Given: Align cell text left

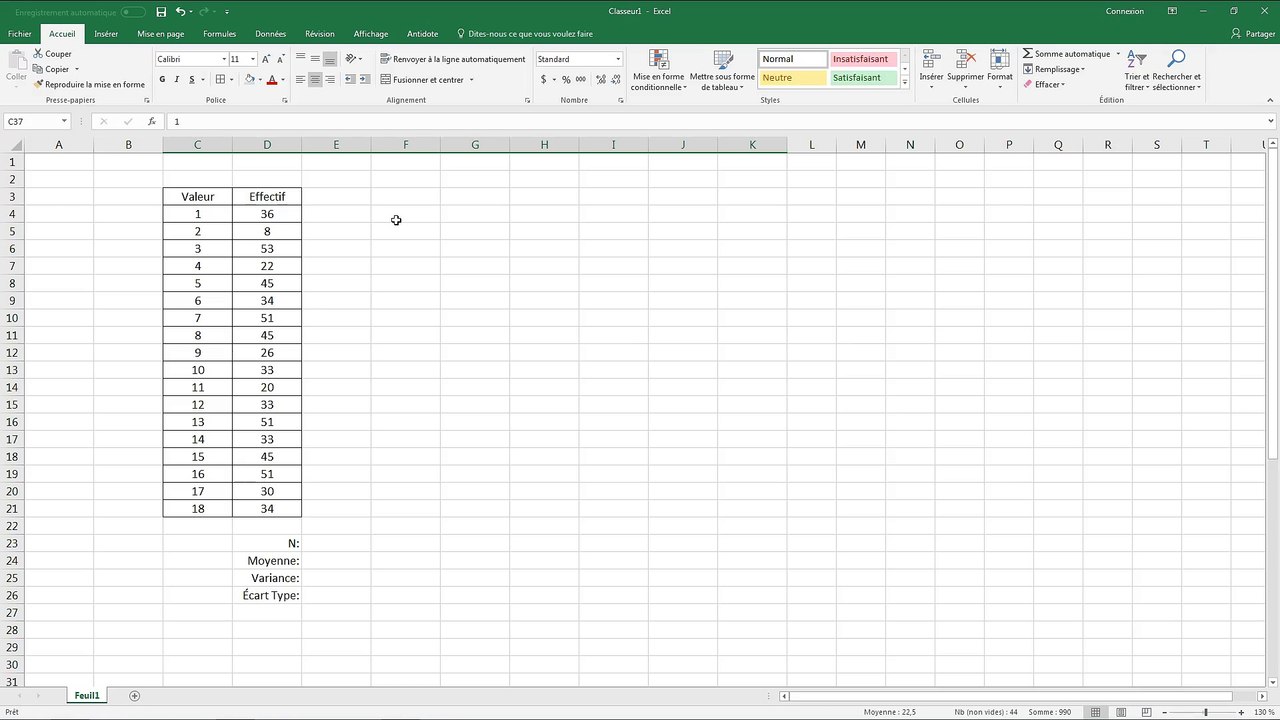Looking at the screenshot, I should [300, 79].
